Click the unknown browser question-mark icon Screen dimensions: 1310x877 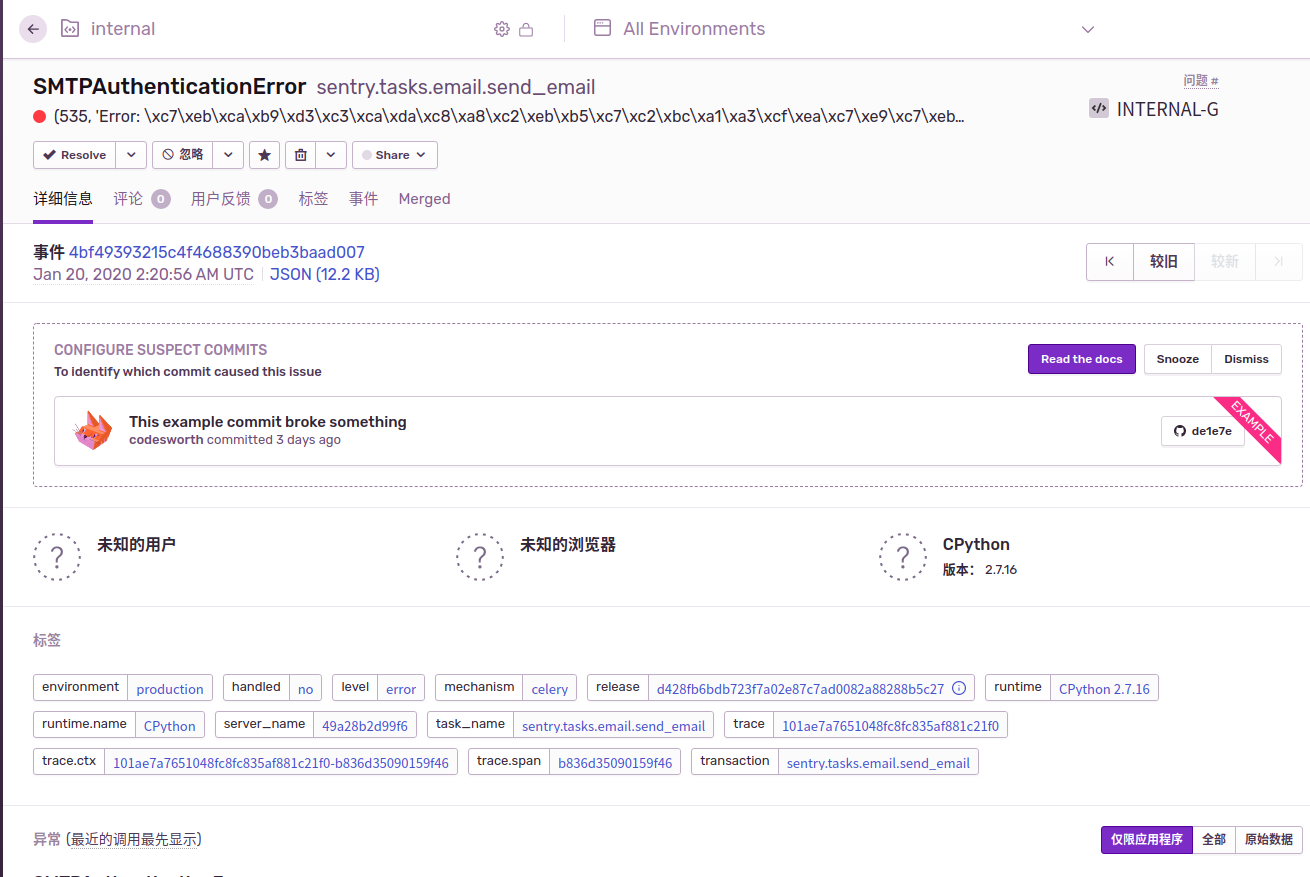(480, 556)
